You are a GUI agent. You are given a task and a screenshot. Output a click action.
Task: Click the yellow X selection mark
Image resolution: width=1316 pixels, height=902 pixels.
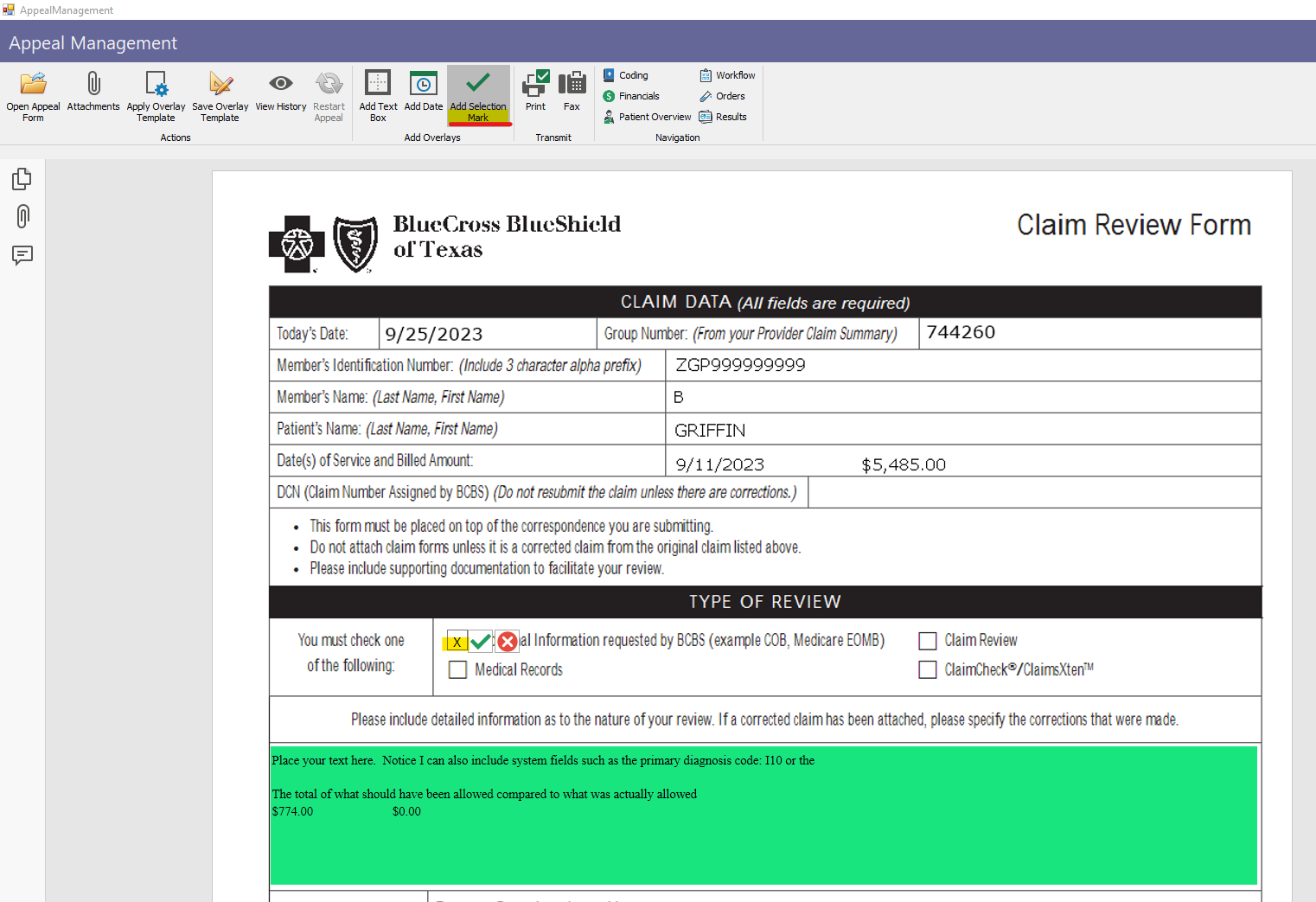point(457,643)
